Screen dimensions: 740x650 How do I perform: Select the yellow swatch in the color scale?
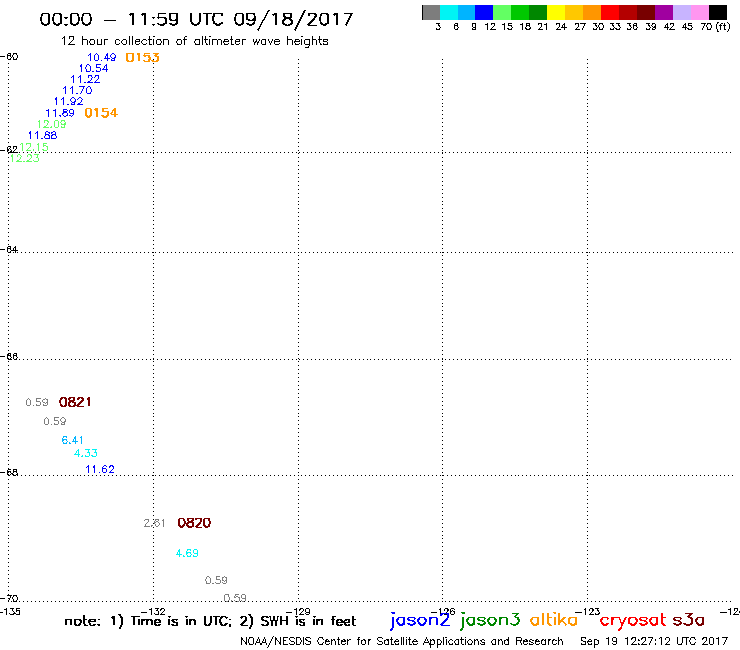[556, 12]
